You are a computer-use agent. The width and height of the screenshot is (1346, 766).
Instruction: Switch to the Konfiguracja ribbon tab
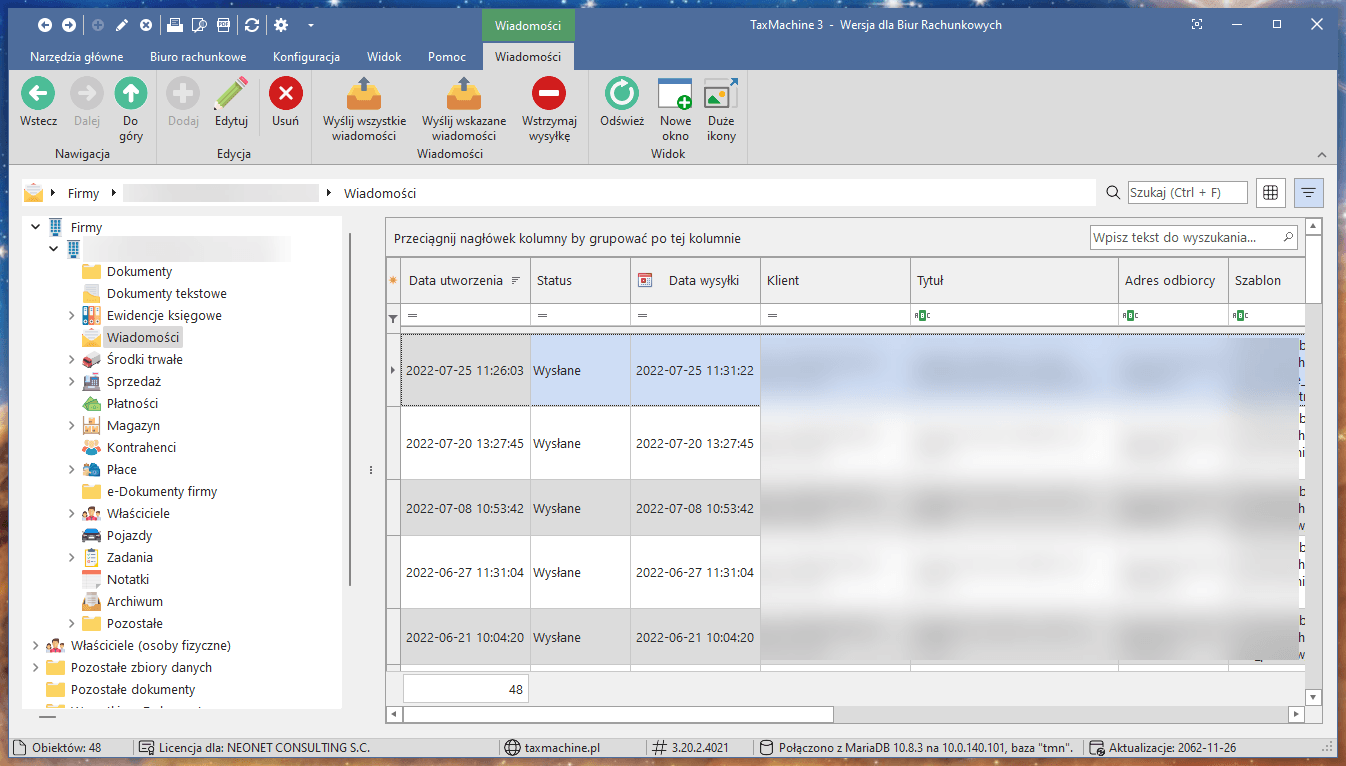306,57
